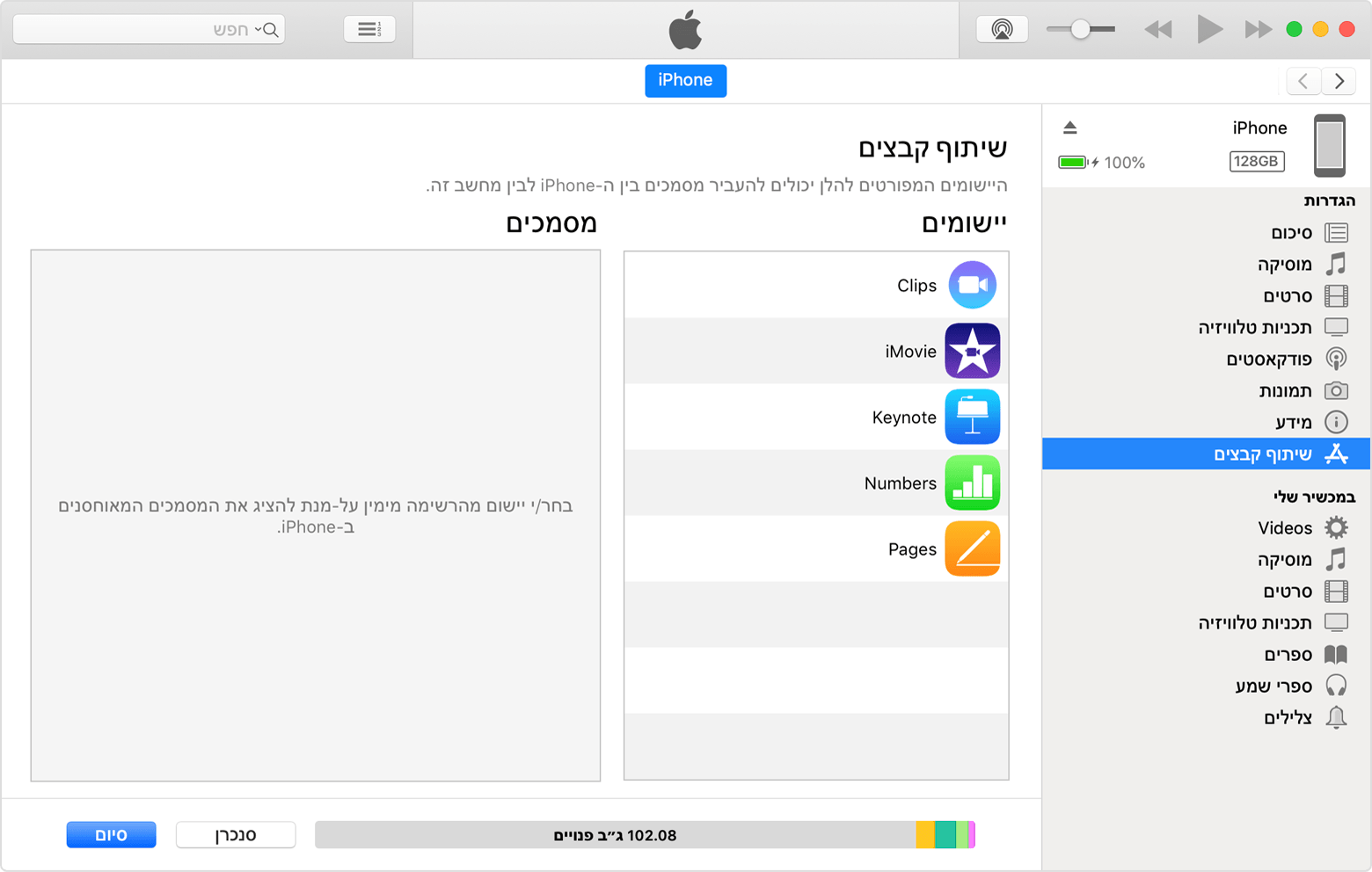Image resolution: width=1372 pixels, height=872 pixels.
Task: Click the yellow segment of storage bar
Action: pyautogui.click(x=925, y=835)
